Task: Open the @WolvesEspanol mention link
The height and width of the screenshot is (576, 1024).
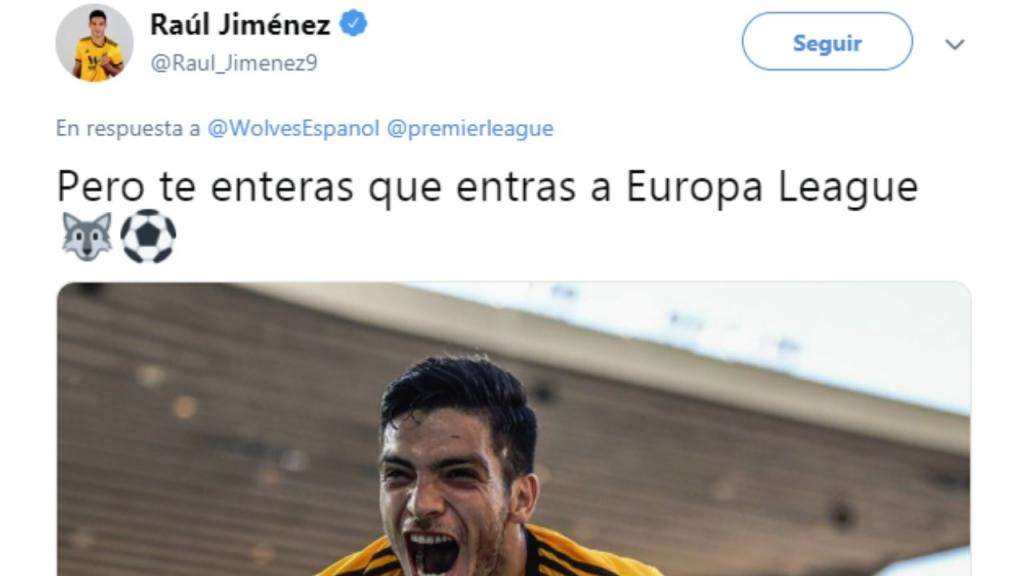Action: (x=293, y=128)
